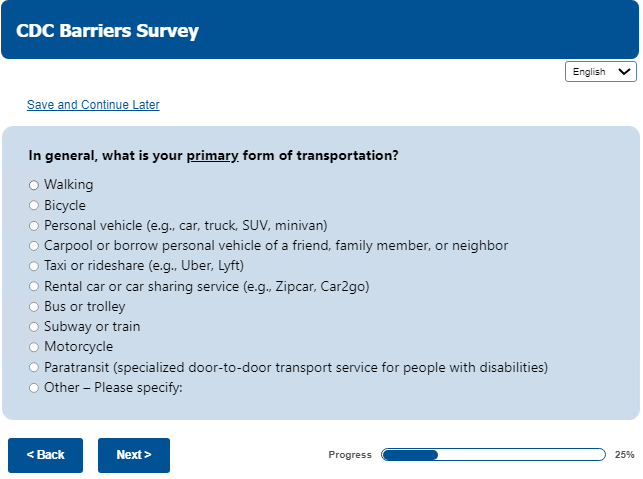Select the Personal vehicle option
This screenshot has height=479, width=643.
[x=34, y=226]
